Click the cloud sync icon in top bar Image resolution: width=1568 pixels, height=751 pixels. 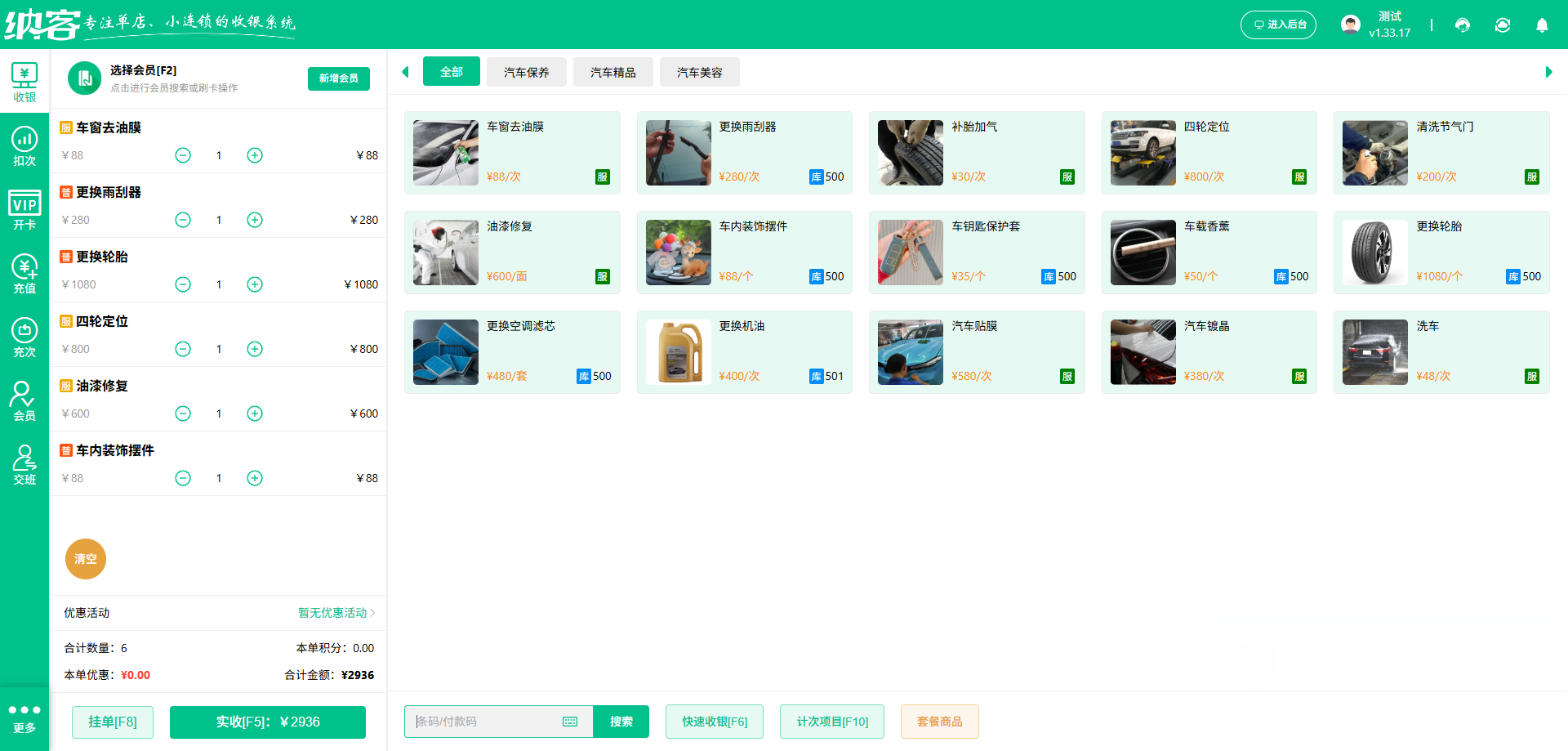point(1503,25)
